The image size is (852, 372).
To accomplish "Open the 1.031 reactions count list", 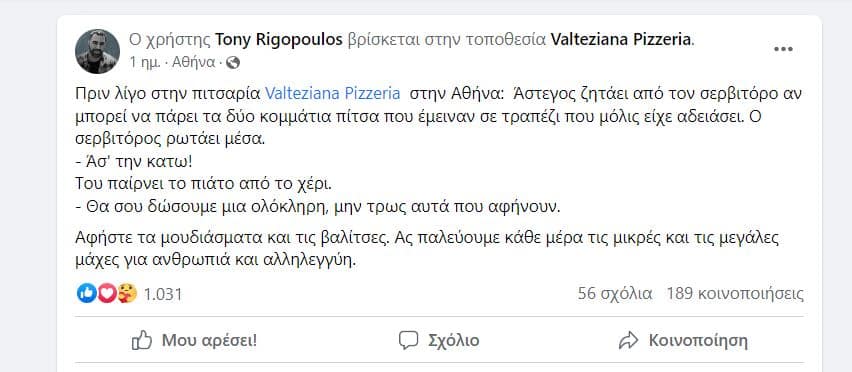I will [163, 294].
